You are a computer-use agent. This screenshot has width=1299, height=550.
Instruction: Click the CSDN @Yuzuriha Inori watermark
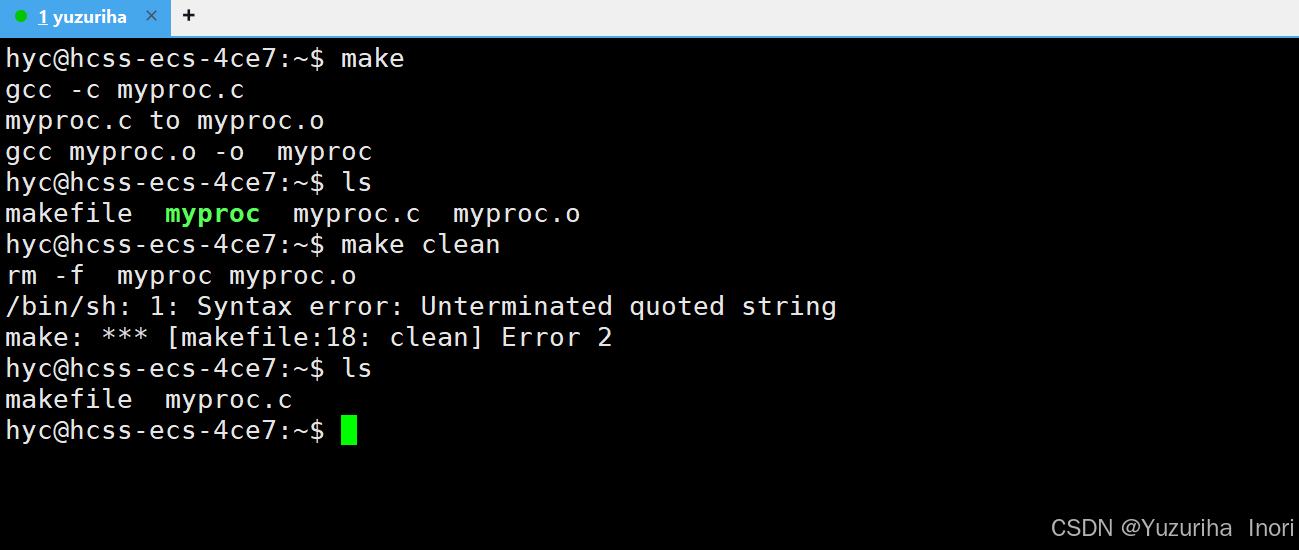[1172, 527]
